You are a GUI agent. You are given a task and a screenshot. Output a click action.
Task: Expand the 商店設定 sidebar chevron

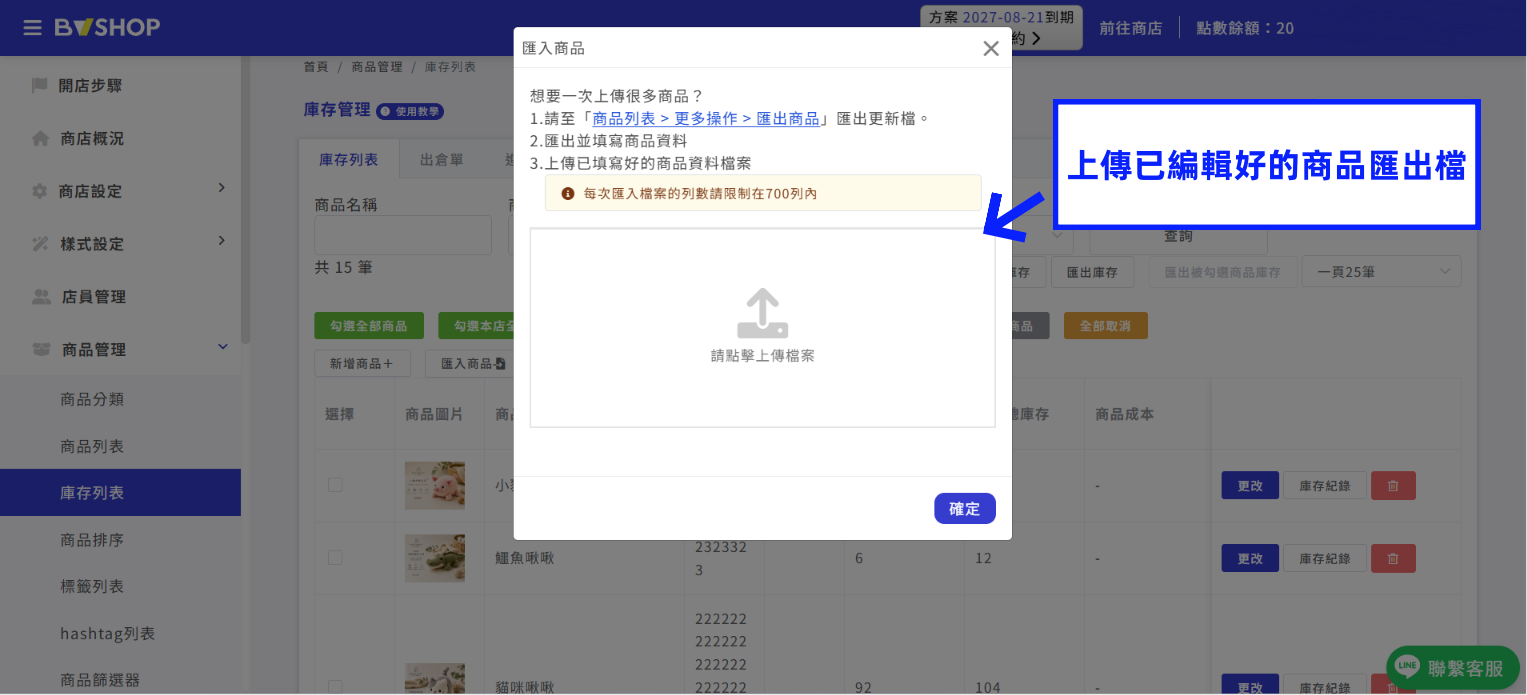tap(222, 188)
